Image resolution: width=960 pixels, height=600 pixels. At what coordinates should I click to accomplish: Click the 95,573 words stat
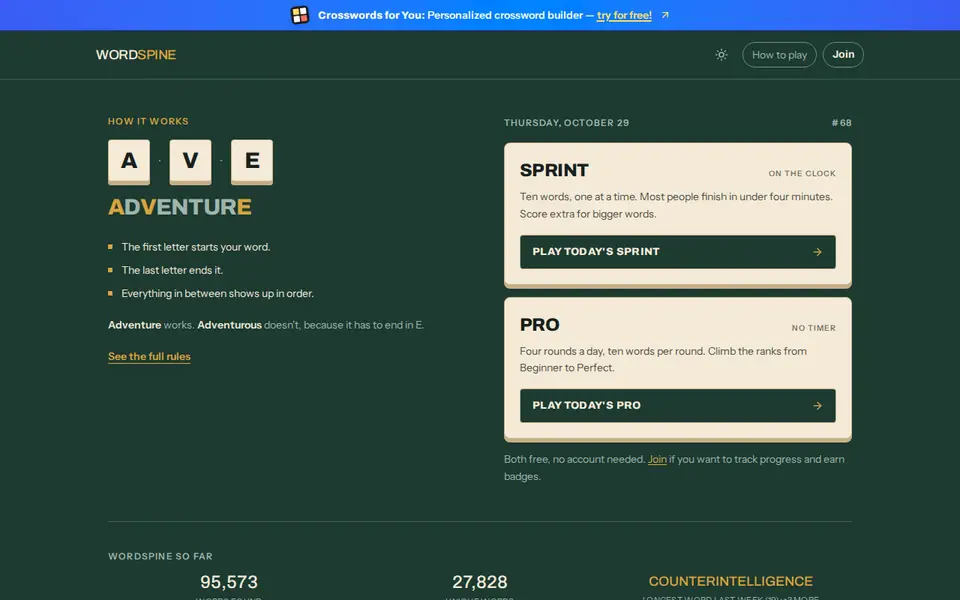[x=229, y=582]
